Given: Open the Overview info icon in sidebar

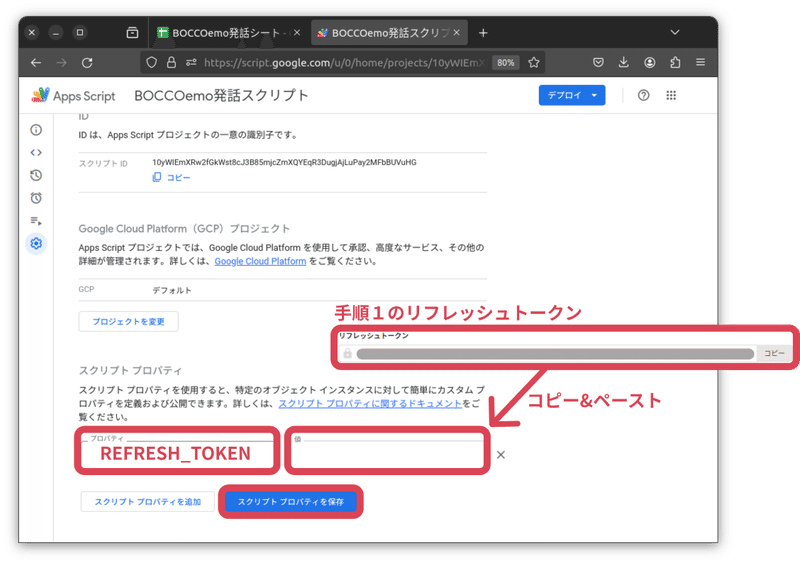Looking at the screenshot, I should point(36,130).
